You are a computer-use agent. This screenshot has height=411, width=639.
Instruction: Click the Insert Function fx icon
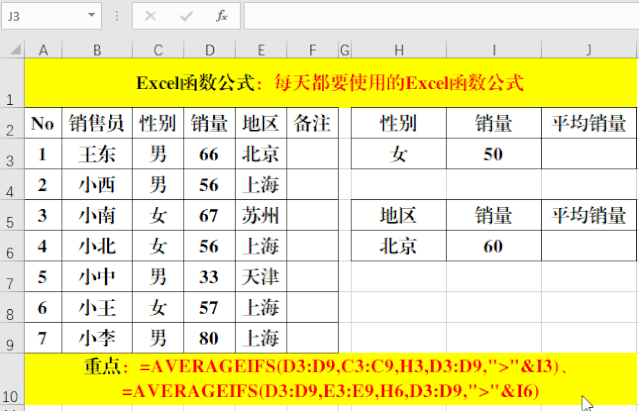[x=222, y=16]
